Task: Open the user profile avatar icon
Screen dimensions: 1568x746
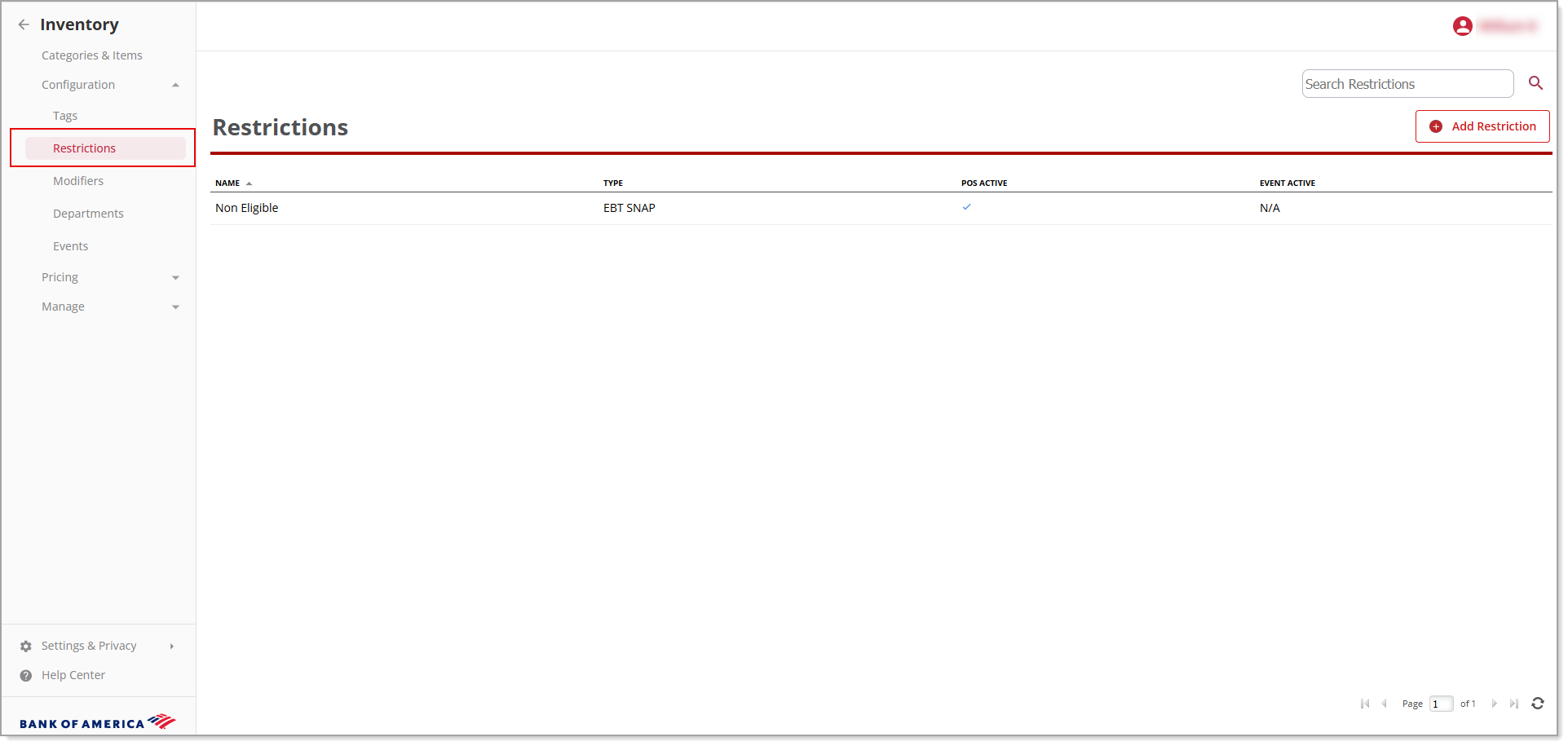Action: (1462, 25)
